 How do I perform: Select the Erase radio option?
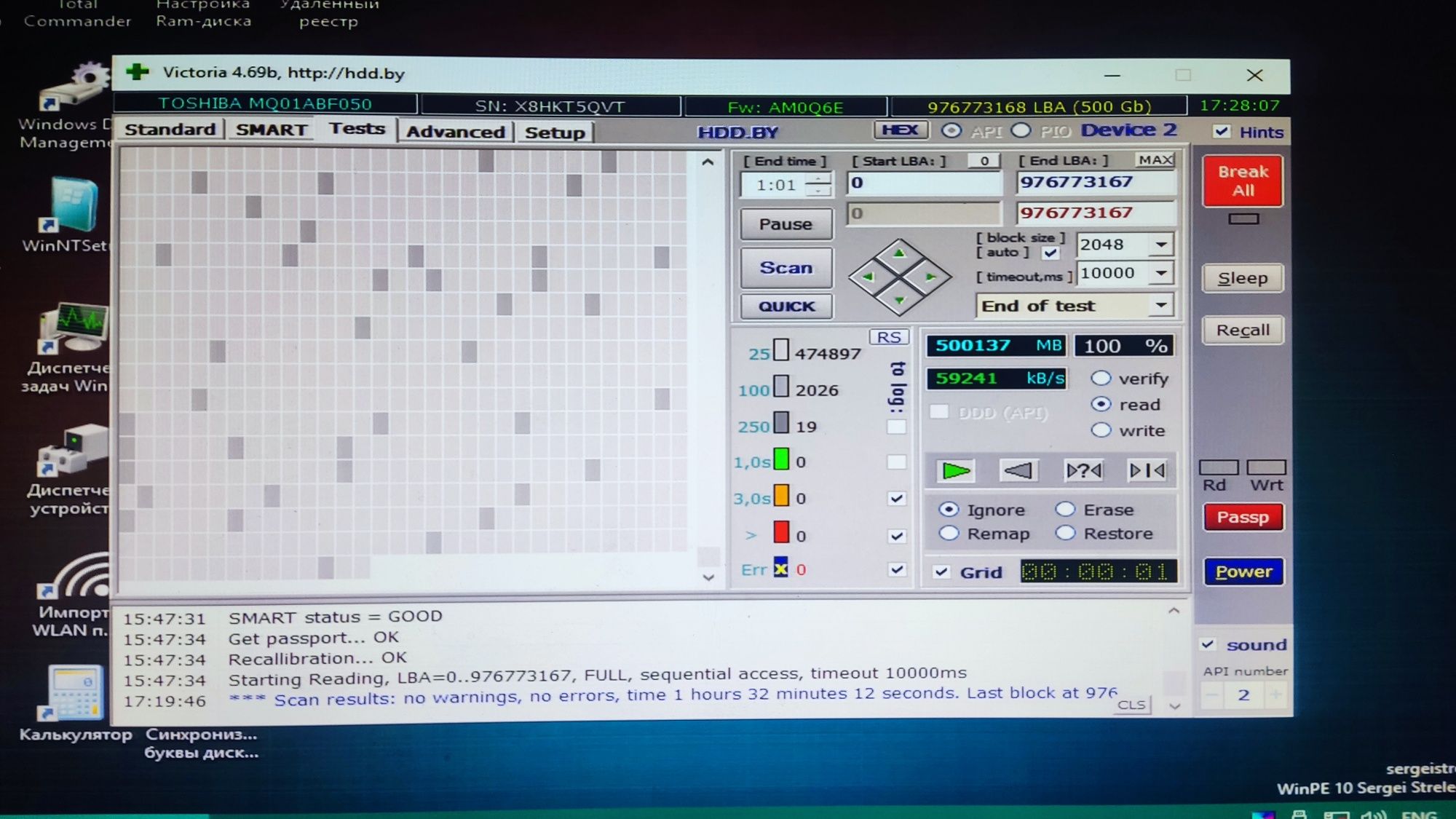point(1065,509)
